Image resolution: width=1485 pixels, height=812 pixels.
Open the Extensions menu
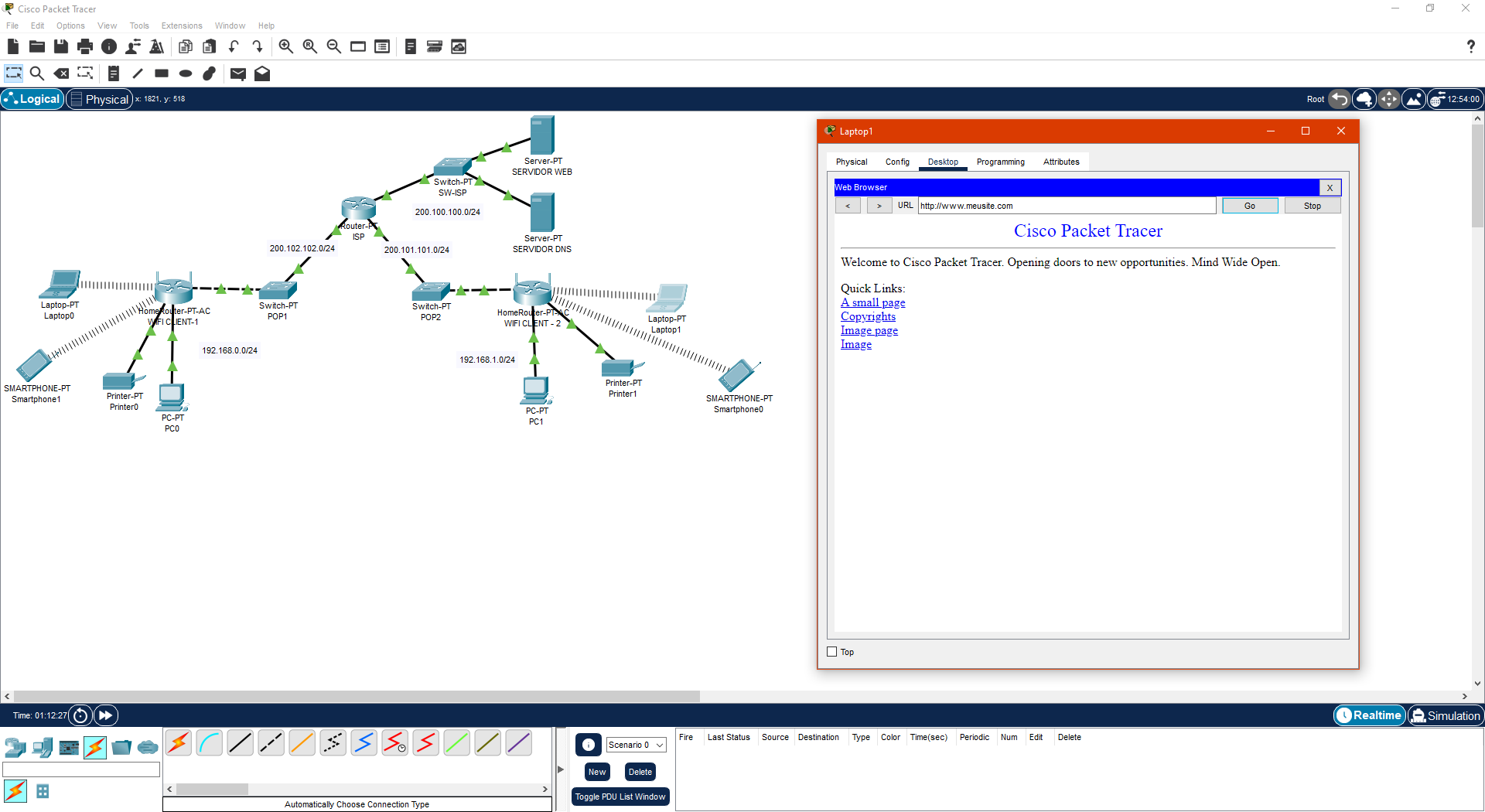pyautogui.click(x=182, y=26)
